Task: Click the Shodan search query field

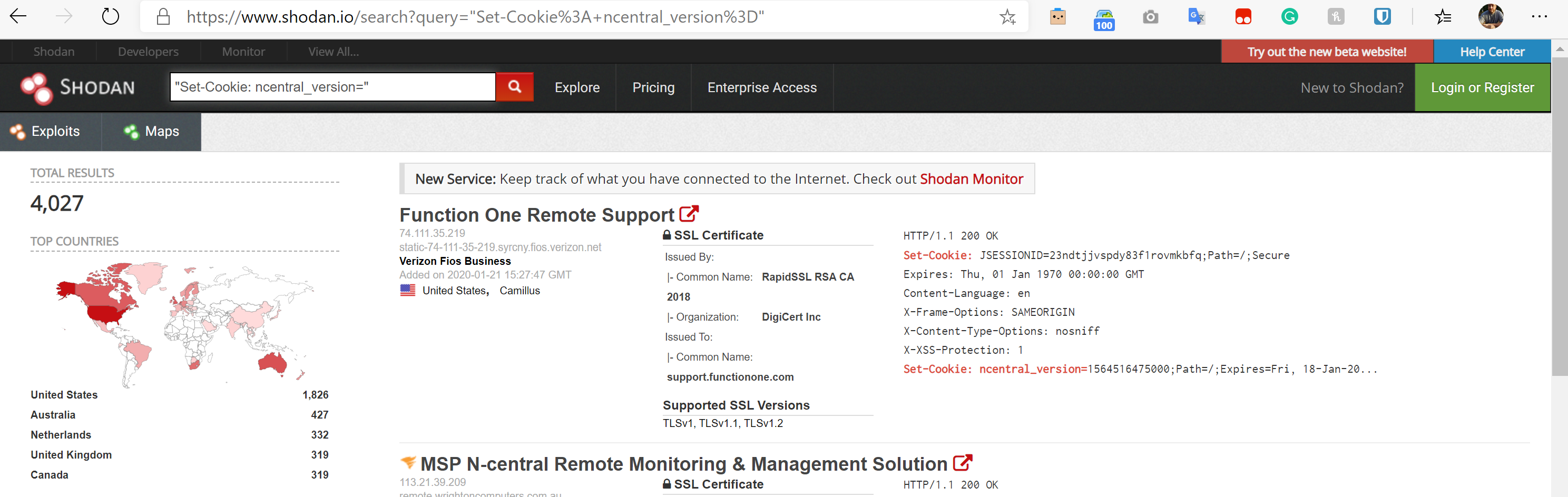Action: [332, 87]
